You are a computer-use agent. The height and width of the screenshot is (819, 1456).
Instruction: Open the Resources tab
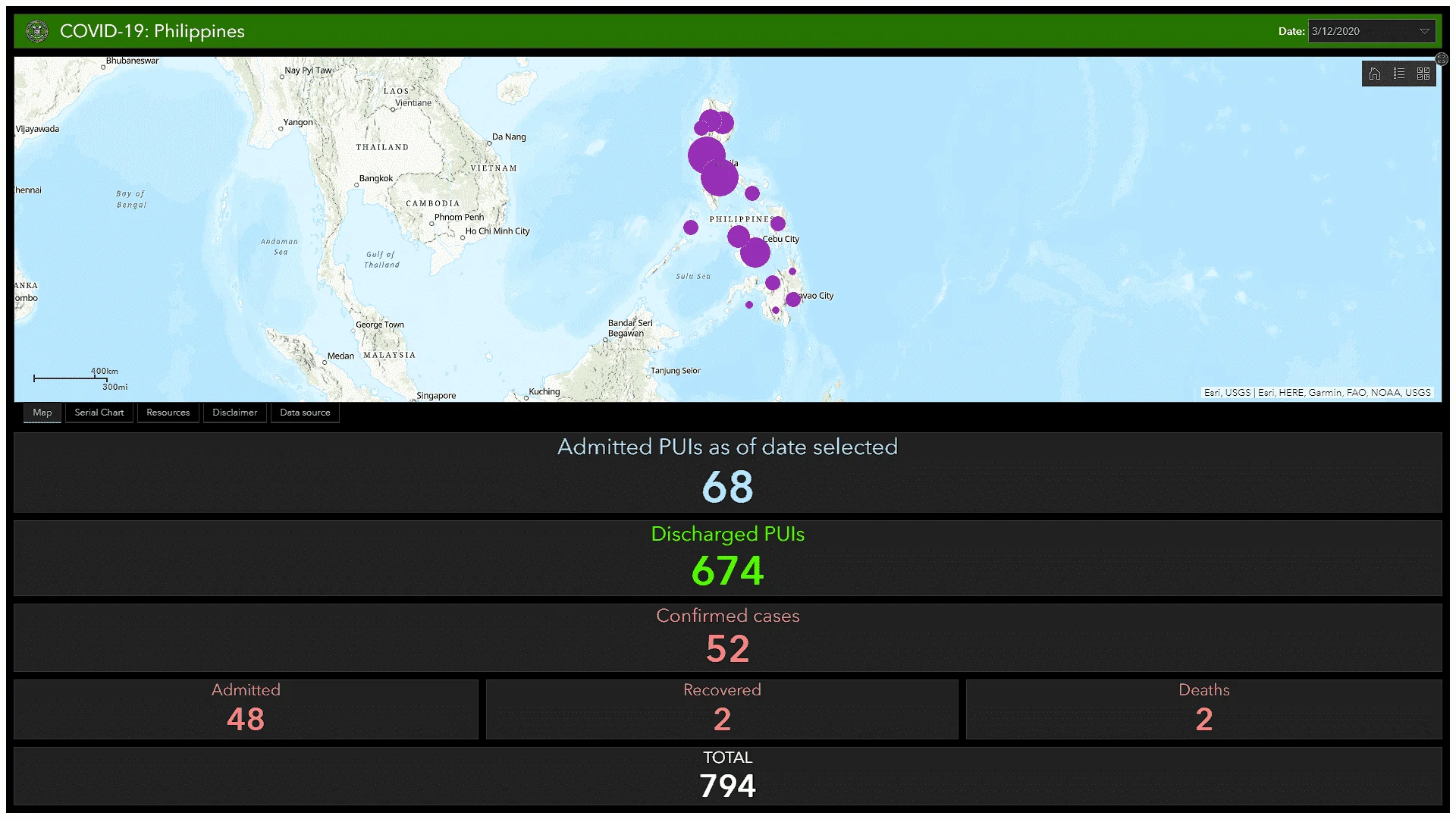pos(168,413)
